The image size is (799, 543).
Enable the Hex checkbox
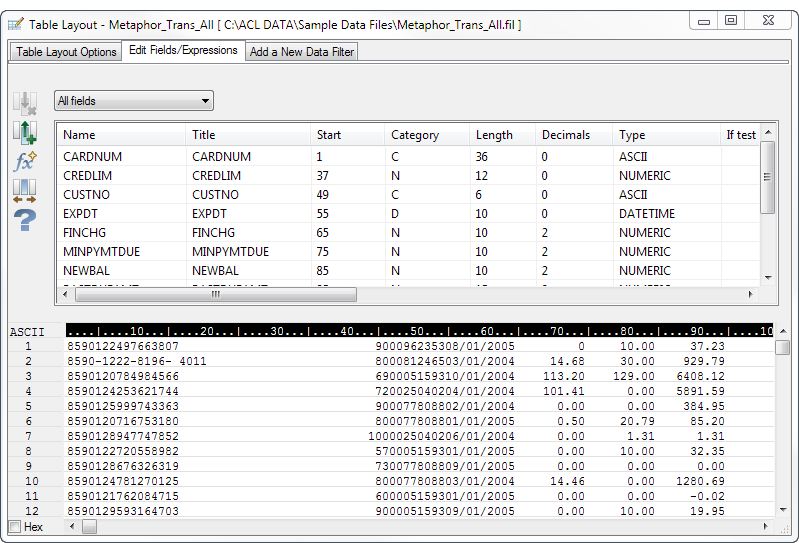[x=14, y=527]
